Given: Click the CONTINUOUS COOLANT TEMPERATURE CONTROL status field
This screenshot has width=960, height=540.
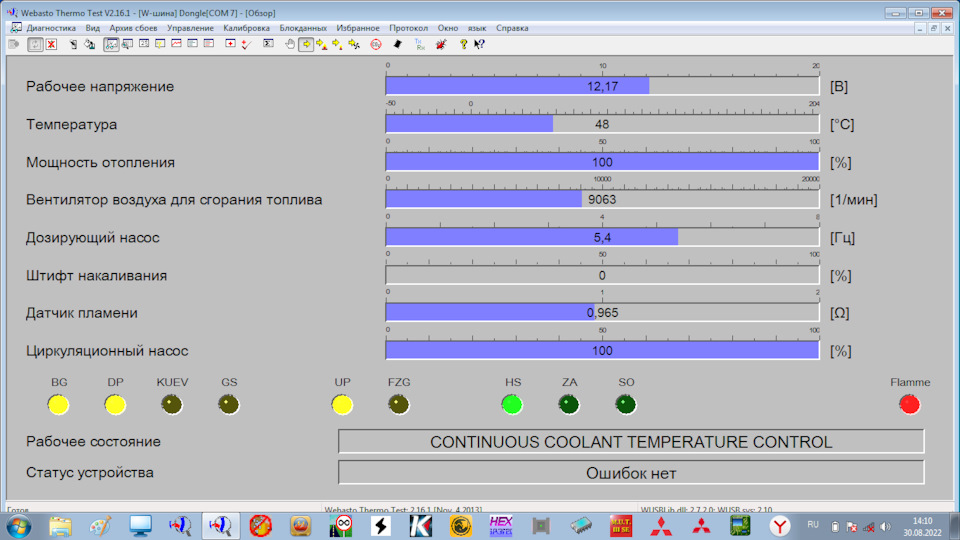Looking at the screenshot, I should click(x=631, y=441).
